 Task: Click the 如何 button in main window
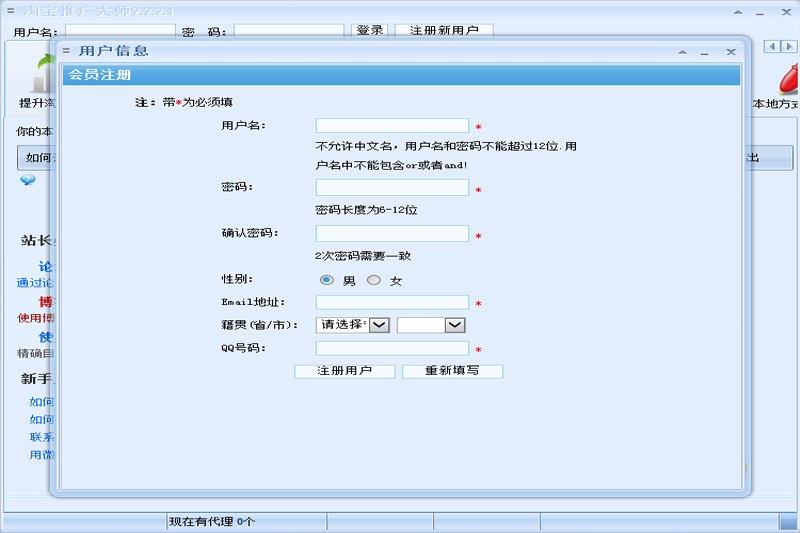pyautogui.click(x=37, y=158)
